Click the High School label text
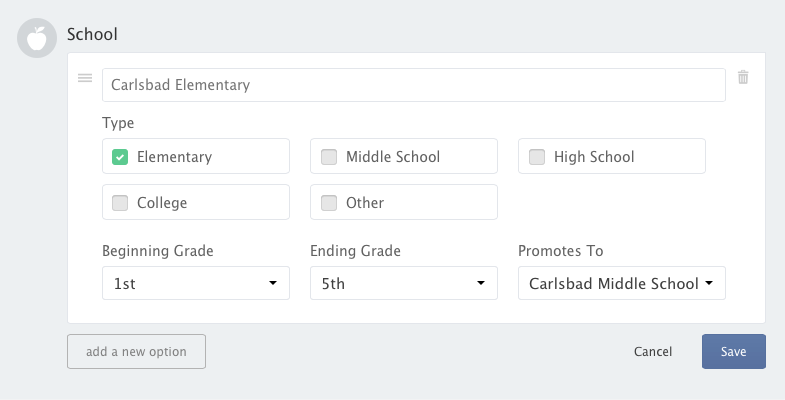The height and width of the screenshot is (400, 785). coord(594,157)
